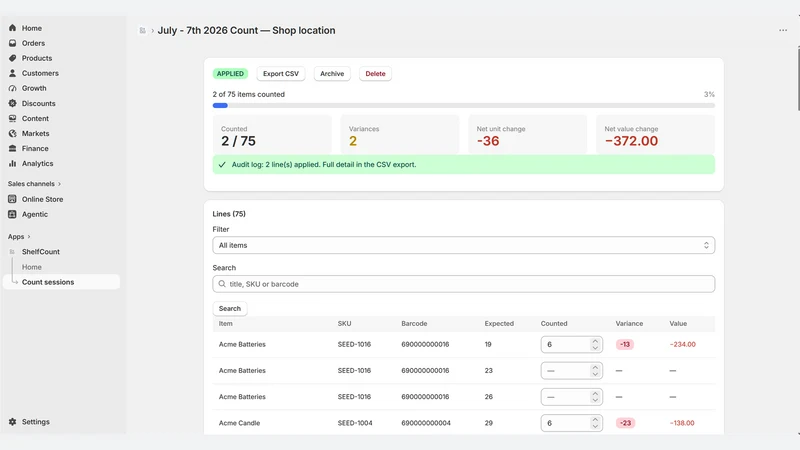Click the -138.00 value cell
The image size is (800, 450).
click(x=682, y=423)
